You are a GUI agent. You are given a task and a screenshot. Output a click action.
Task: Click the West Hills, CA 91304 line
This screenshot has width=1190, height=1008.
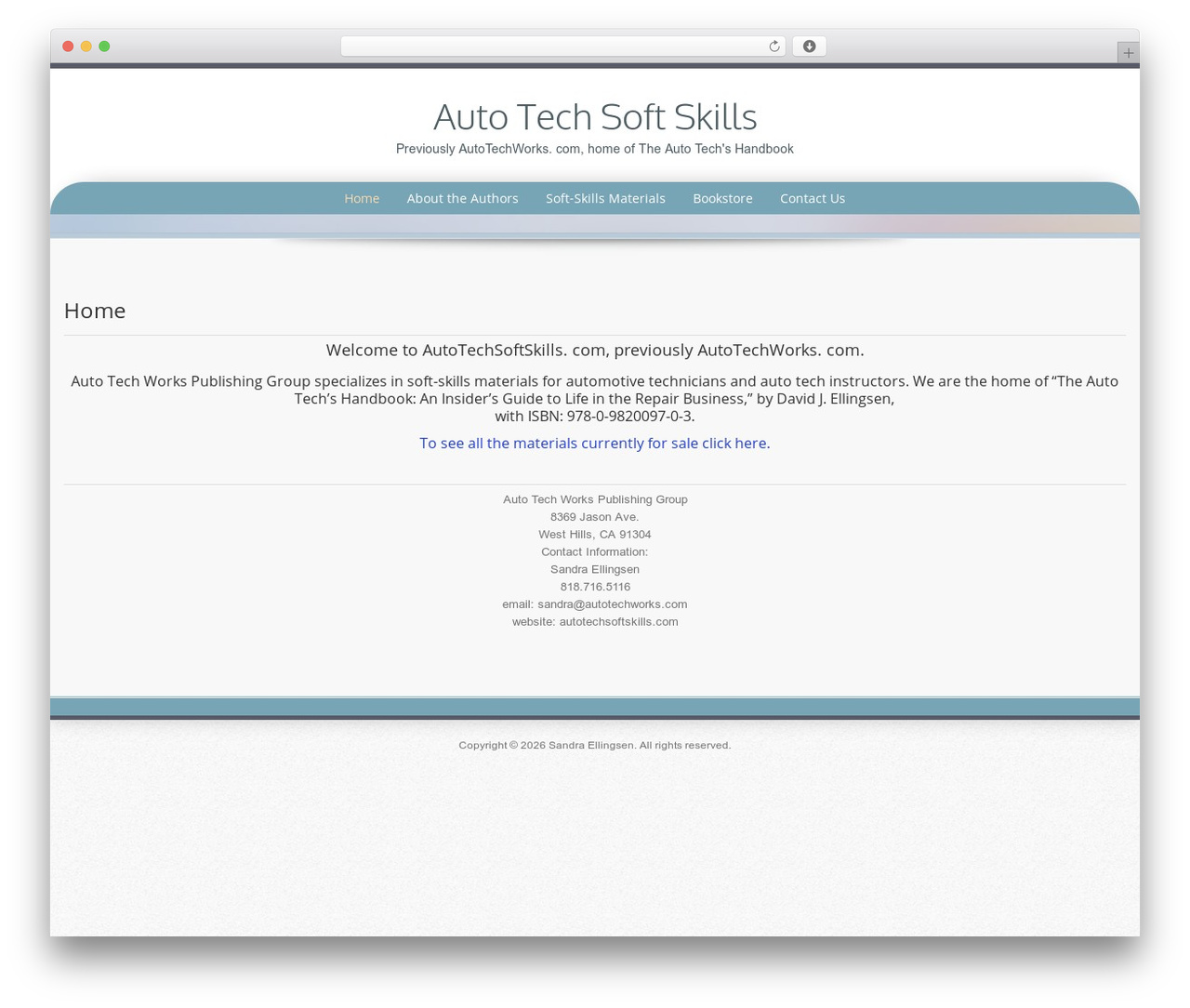[x=595, y=535]
